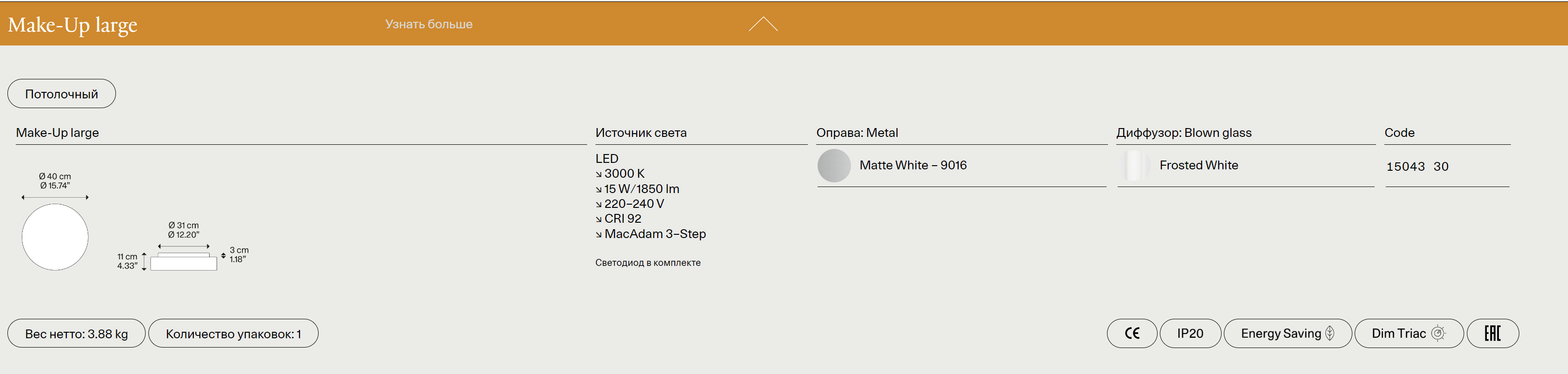
Task: Collapse the Make-Up large section chevron
Action: pyautogui.click(x=763, y=25)
